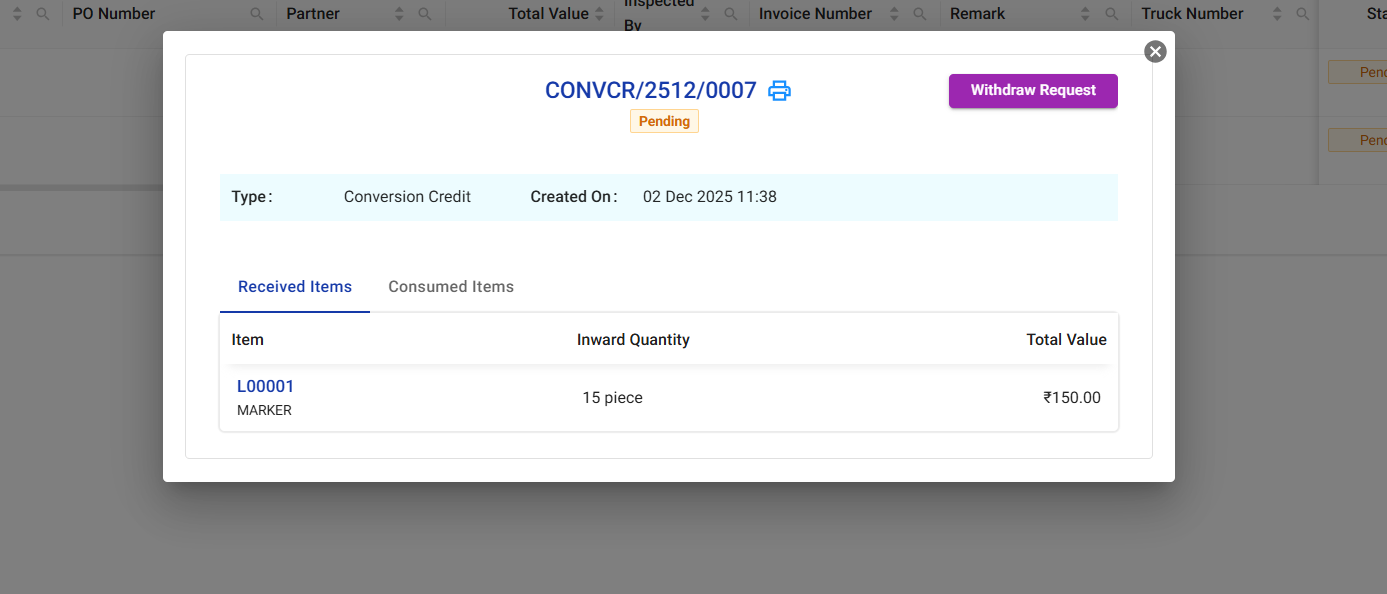
Task: Sort the Truck Number column
Action: (x=1277, y=14)
